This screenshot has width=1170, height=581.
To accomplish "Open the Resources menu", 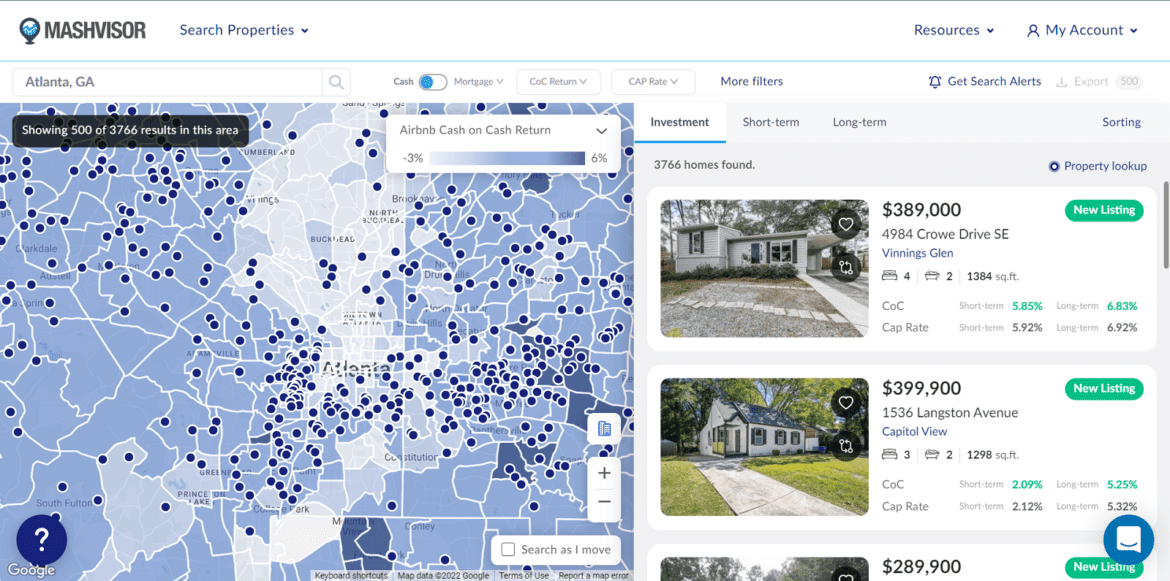I will [x=953, y=30].
